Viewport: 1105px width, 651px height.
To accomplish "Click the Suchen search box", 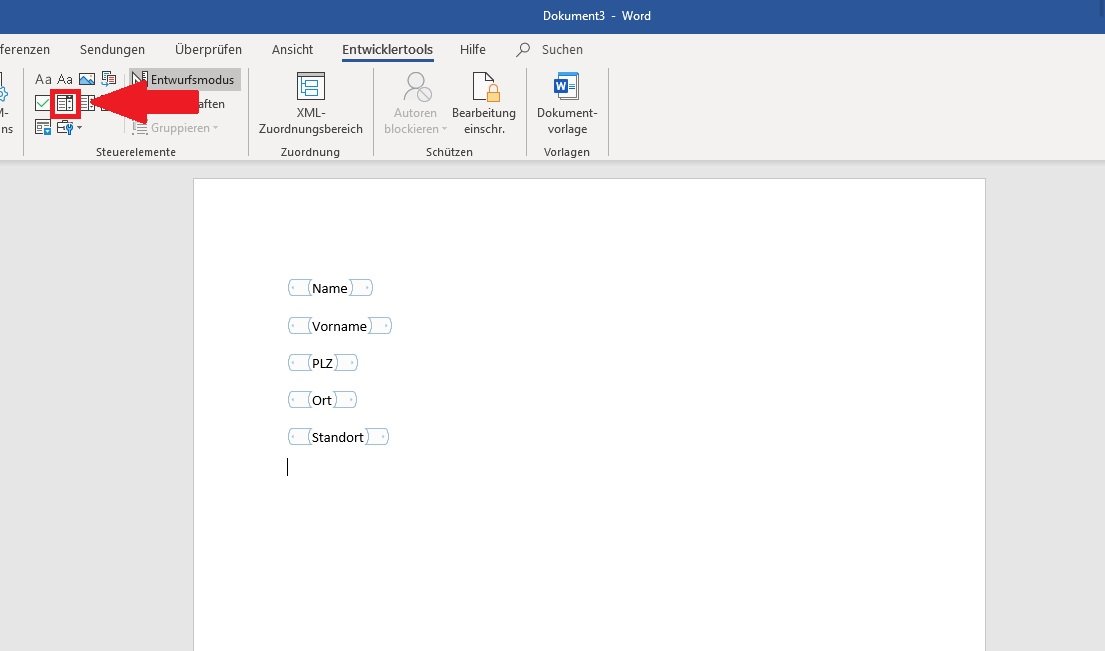I will click(x=550, y=49).
